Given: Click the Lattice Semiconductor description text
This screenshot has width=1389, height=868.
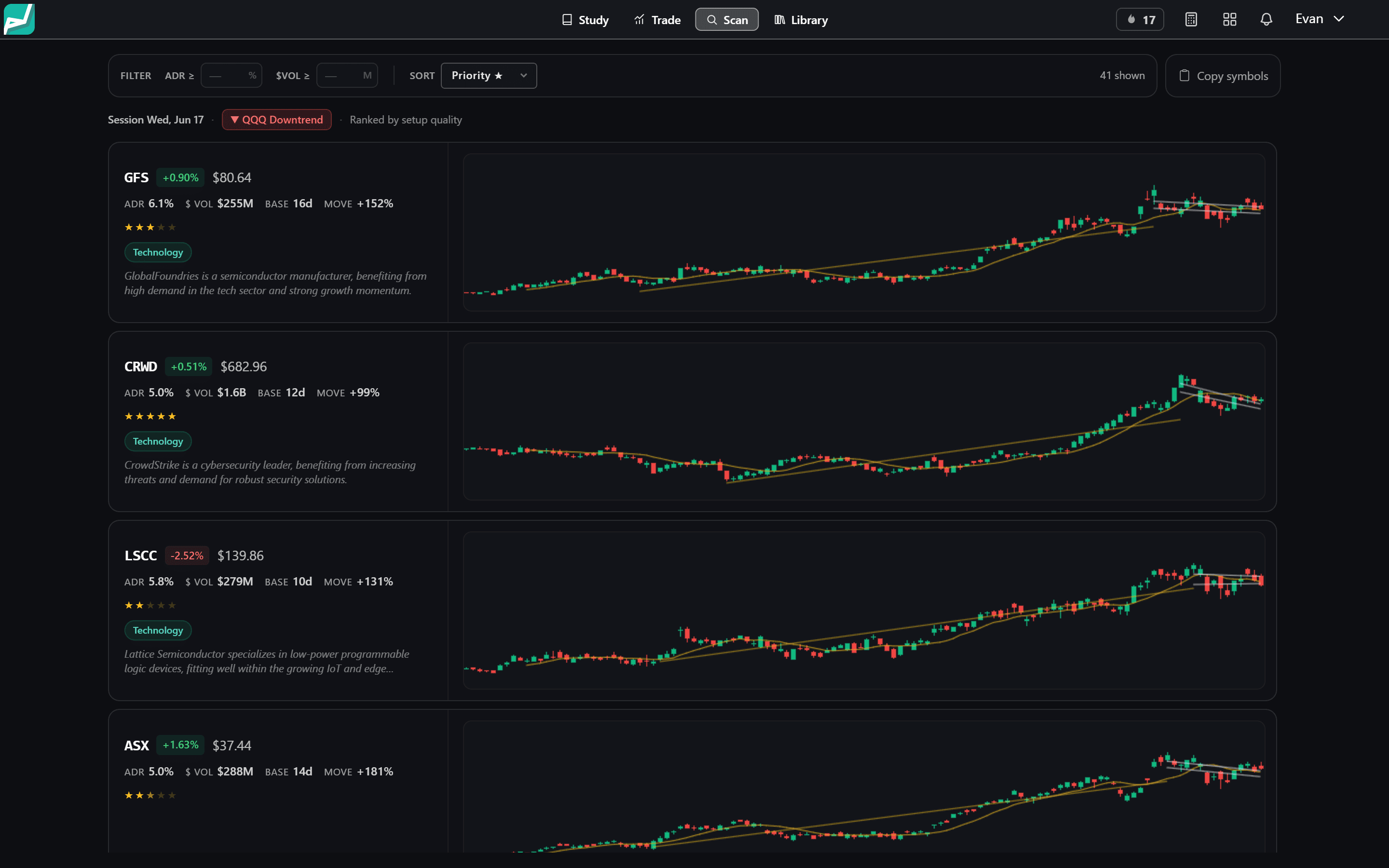Looking at the screenshot, I should (267, 661).
